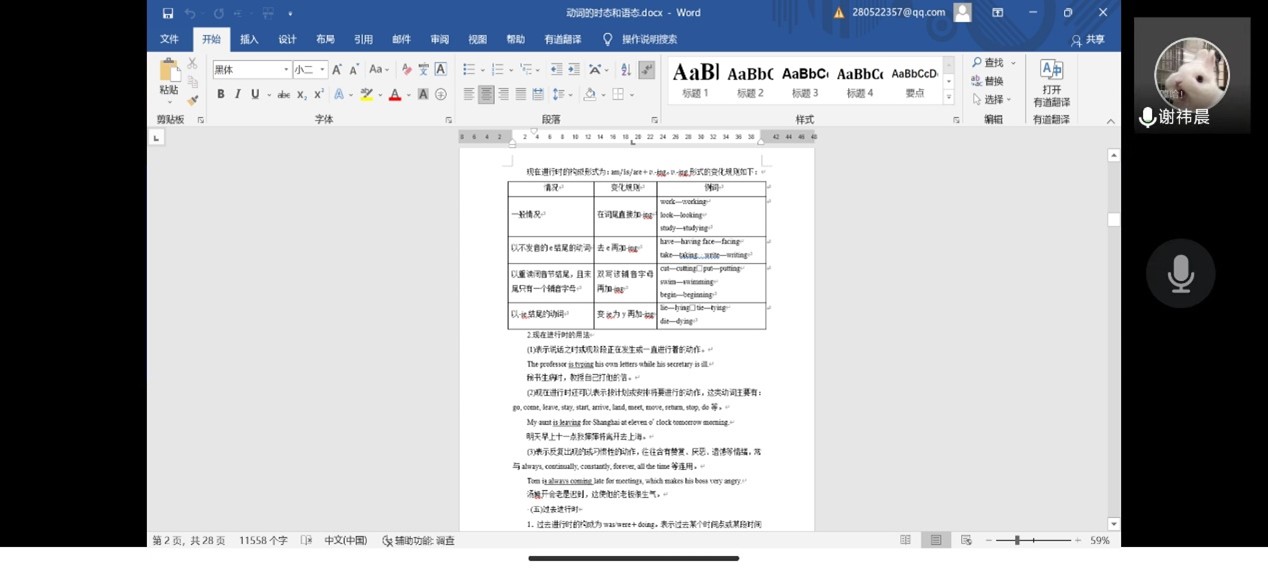The height and width of the screenshot is (570, 1268).
Task: Justify the paragraph text
Action: click(x=520, y=94)
